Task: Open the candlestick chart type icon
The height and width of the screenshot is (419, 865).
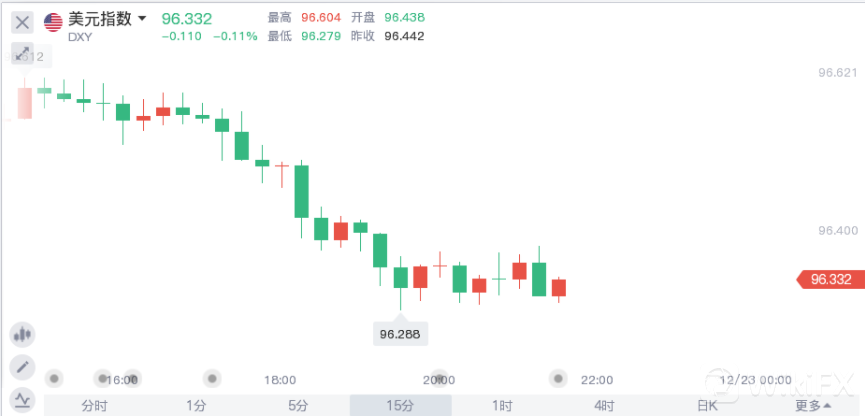Action: click(23, 334)
